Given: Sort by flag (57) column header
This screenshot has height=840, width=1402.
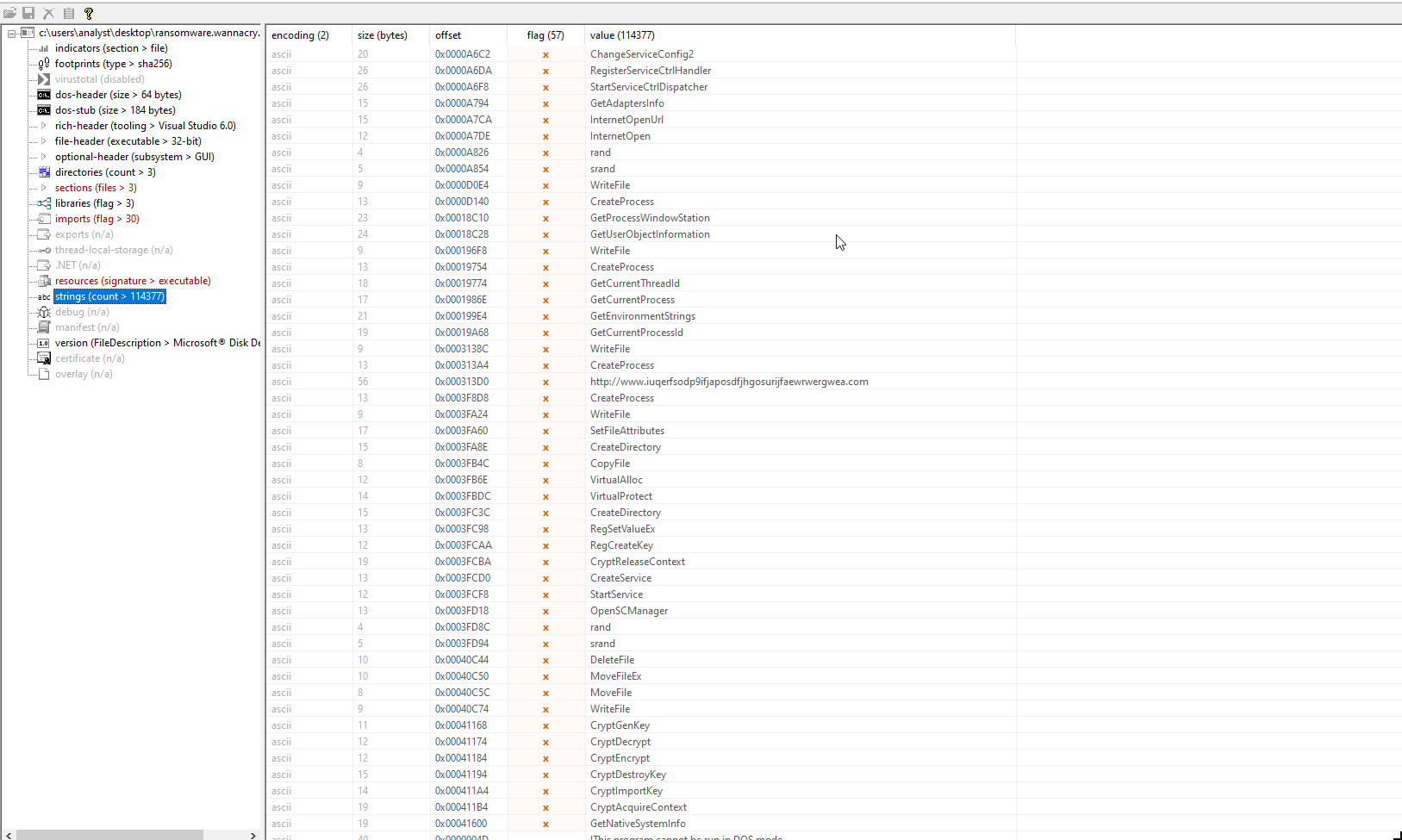Looking at the screenshot, I should point(545,35).
